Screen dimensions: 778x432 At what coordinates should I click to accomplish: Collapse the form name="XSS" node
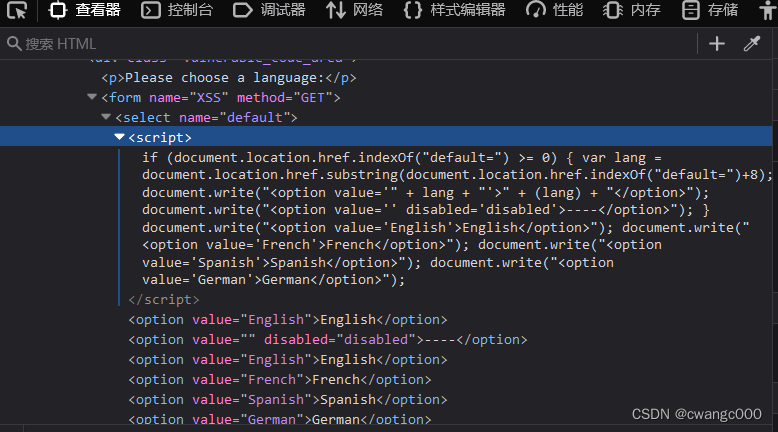tap(92, 97)
